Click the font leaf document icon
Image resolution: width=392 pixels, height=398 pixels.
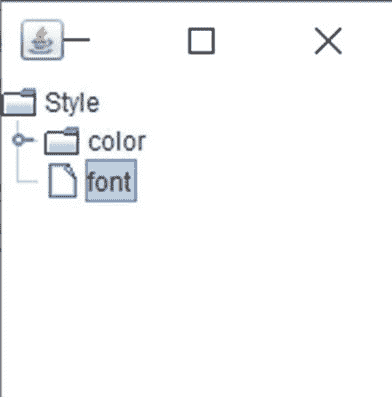tap(63, 181)
